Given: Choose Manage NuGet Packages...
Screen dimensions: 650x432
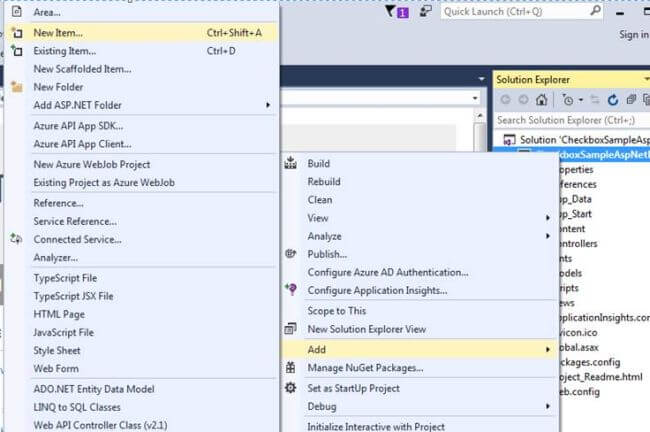Looking at the screenshot, I should pos(420,368).
